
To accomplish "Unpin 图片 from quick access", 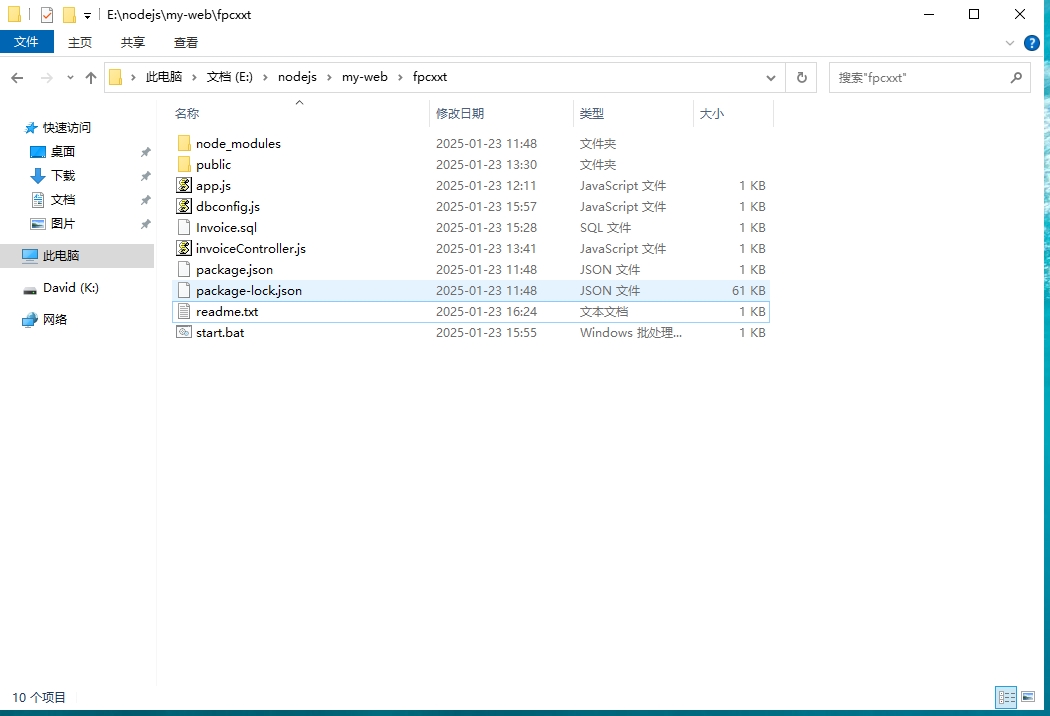I will 145,223.
